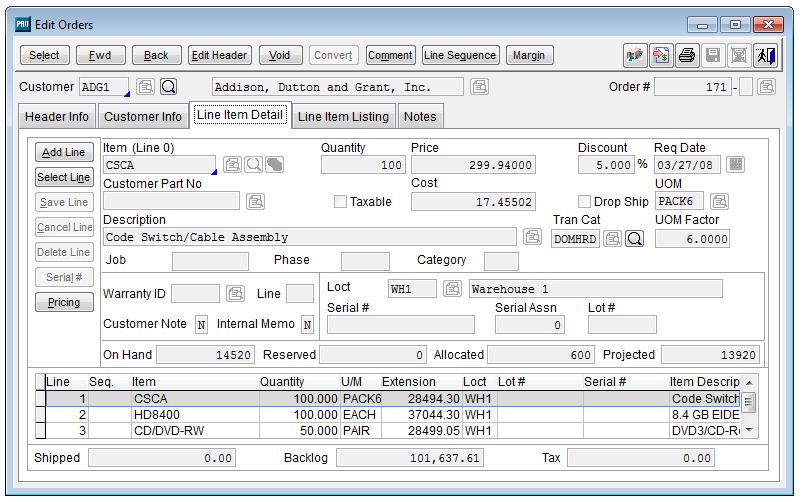802x502 pixels.
Task: Click the Select Line button
Action: pyautogui.click(x=64, y=177)
